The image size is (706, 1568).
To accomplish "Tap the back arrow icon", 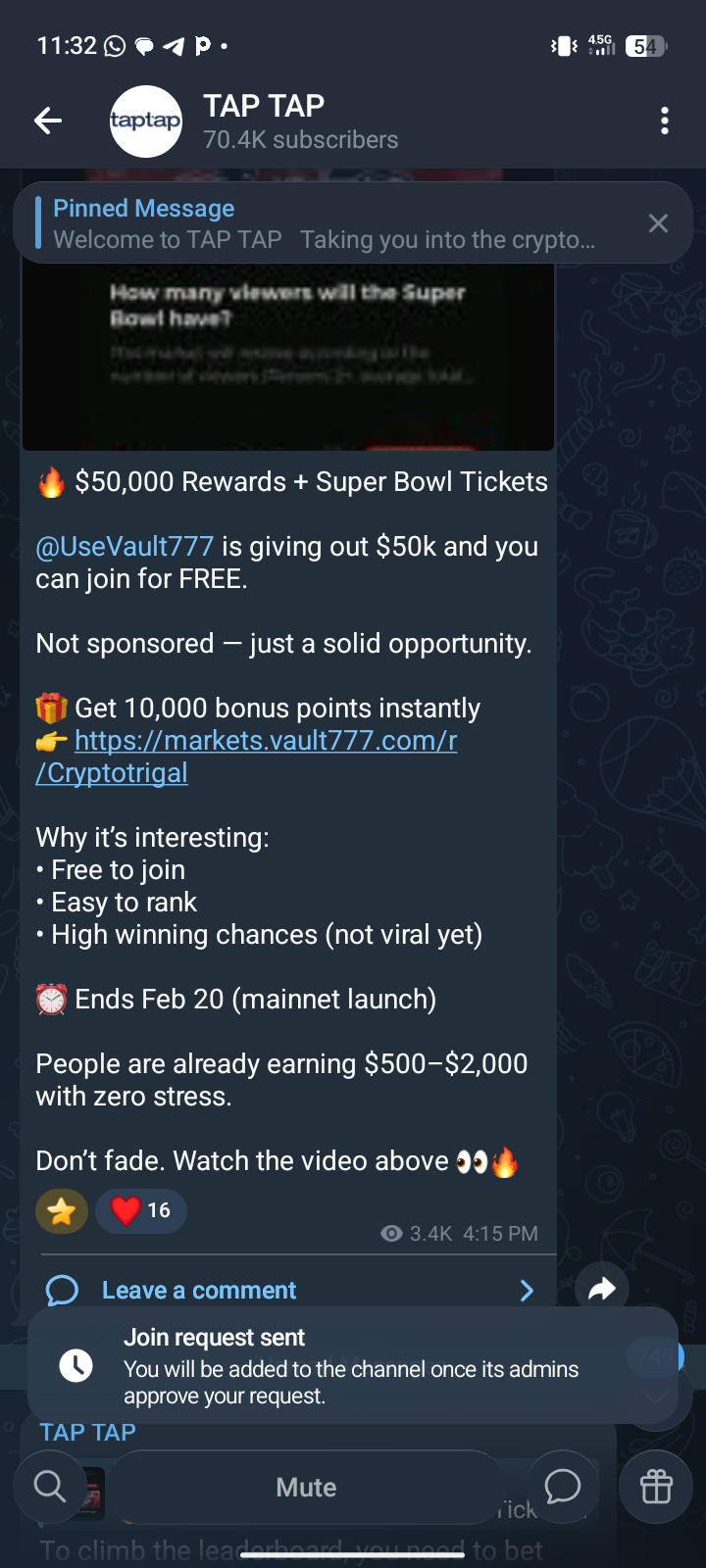I will coord(47,121).
